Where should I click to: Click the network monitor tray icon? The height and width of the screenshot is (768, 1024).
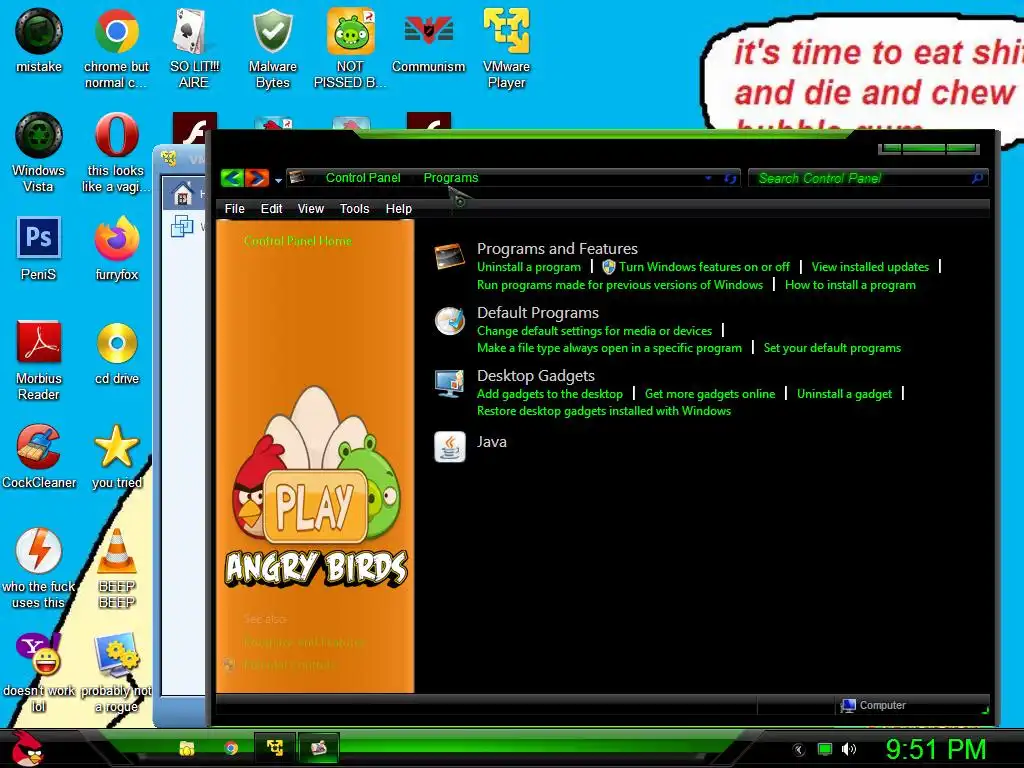[825, 749]
